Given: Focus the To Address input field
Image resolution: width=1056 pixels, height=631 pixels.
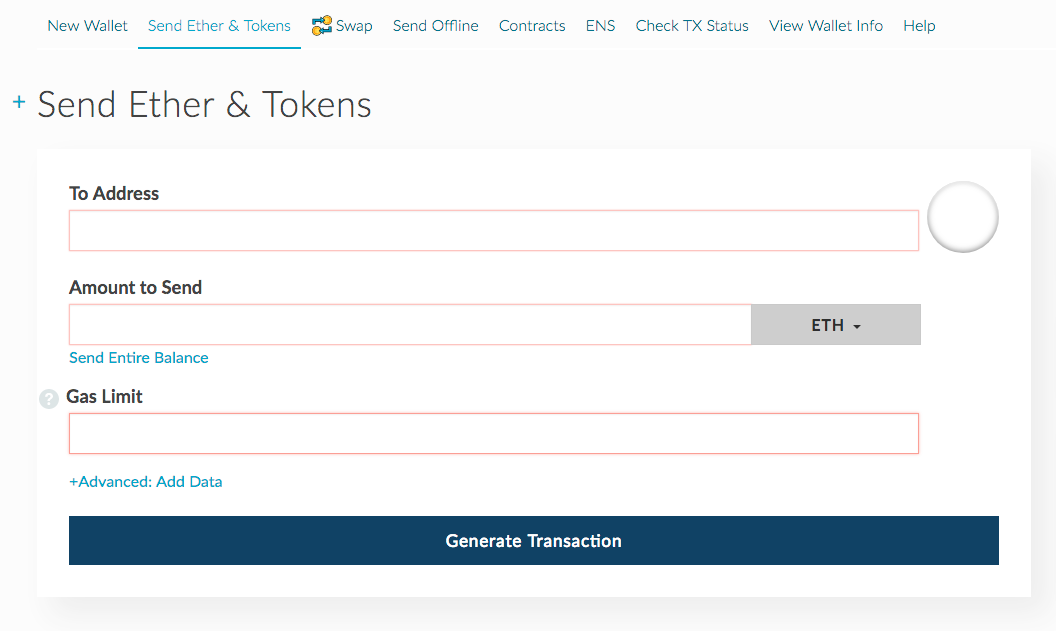Looking at the screenshot, I should click(494, 230).
